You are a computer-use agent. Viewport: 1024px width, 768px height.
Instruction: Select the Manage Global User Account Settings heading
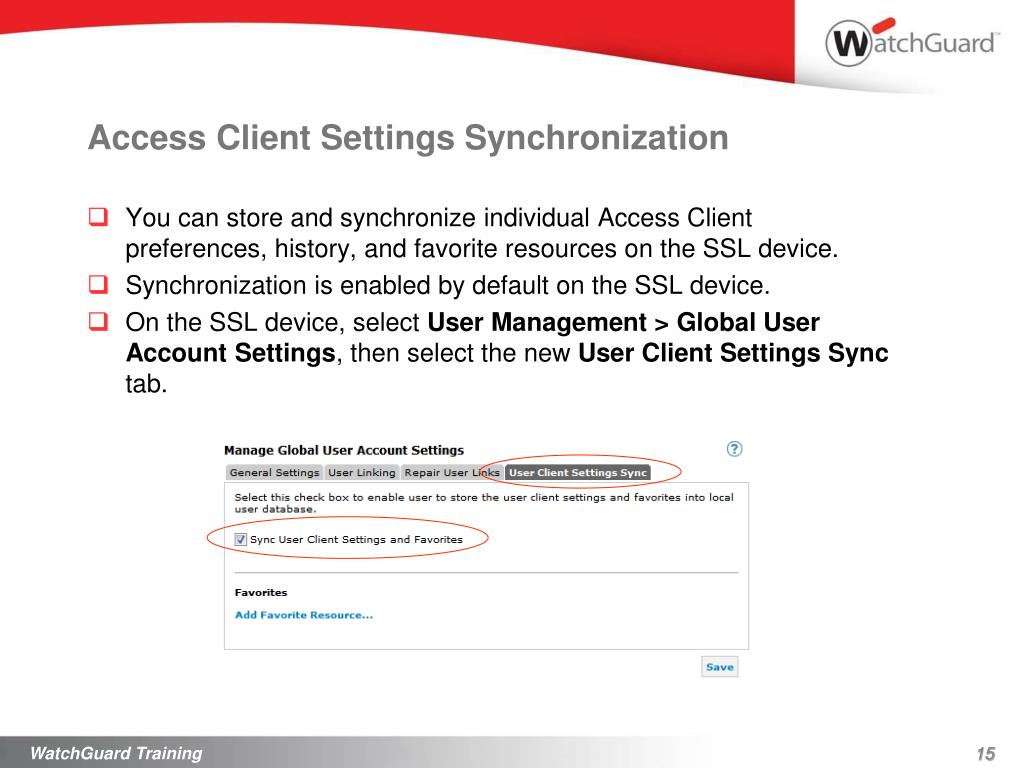344,450
